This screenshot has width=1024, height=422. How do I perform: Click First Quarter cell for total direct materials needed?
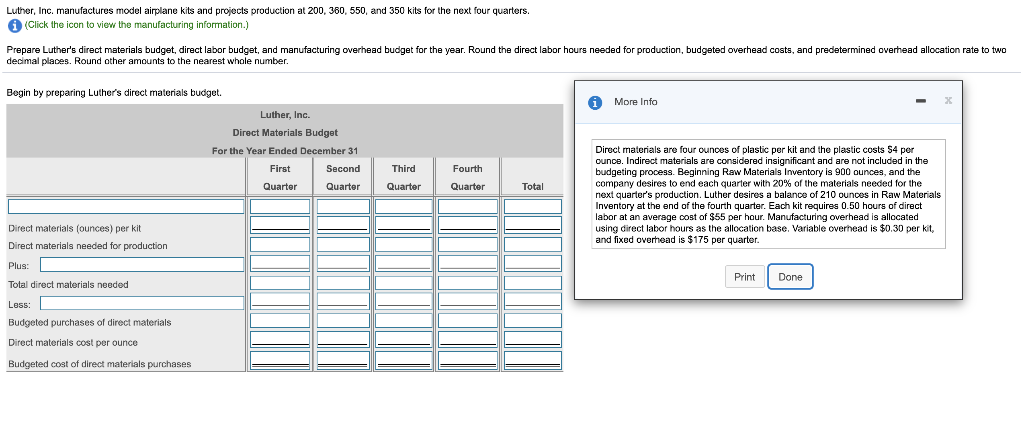280,284
